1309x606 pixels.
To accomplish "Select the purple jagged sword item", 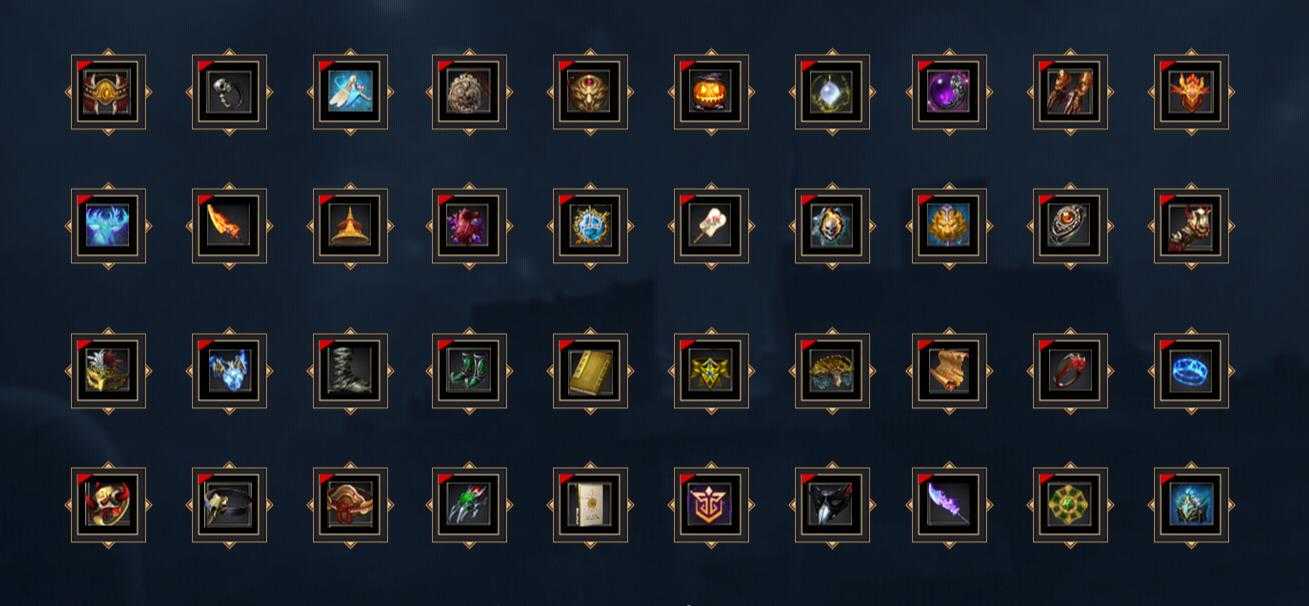I will click(x=949, y=505).
